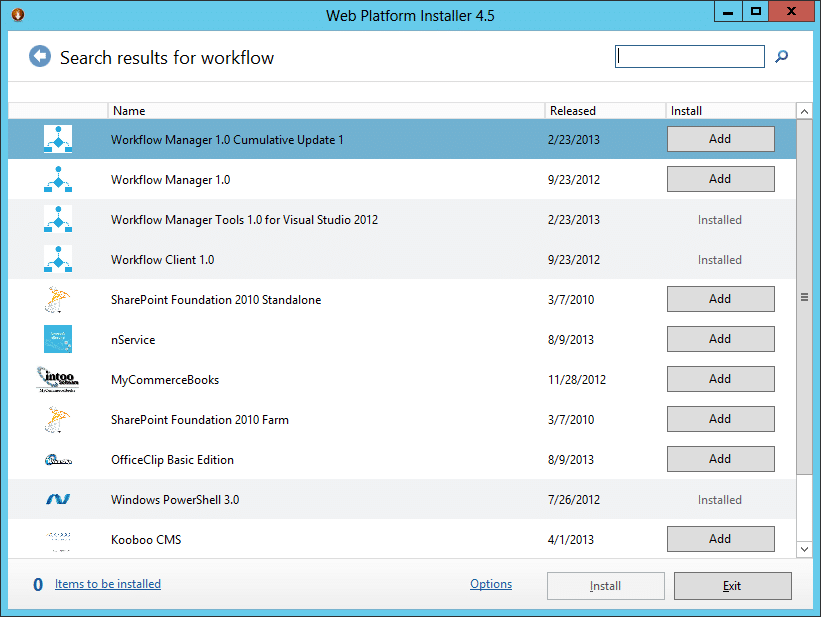Select the MyCommerceBooks name text
This screenshot has width=821, height=617.
point(165,380)
